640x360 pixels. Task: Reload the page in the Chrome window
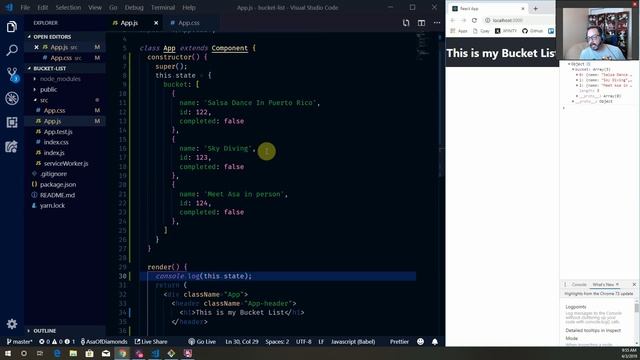(474, 20)
